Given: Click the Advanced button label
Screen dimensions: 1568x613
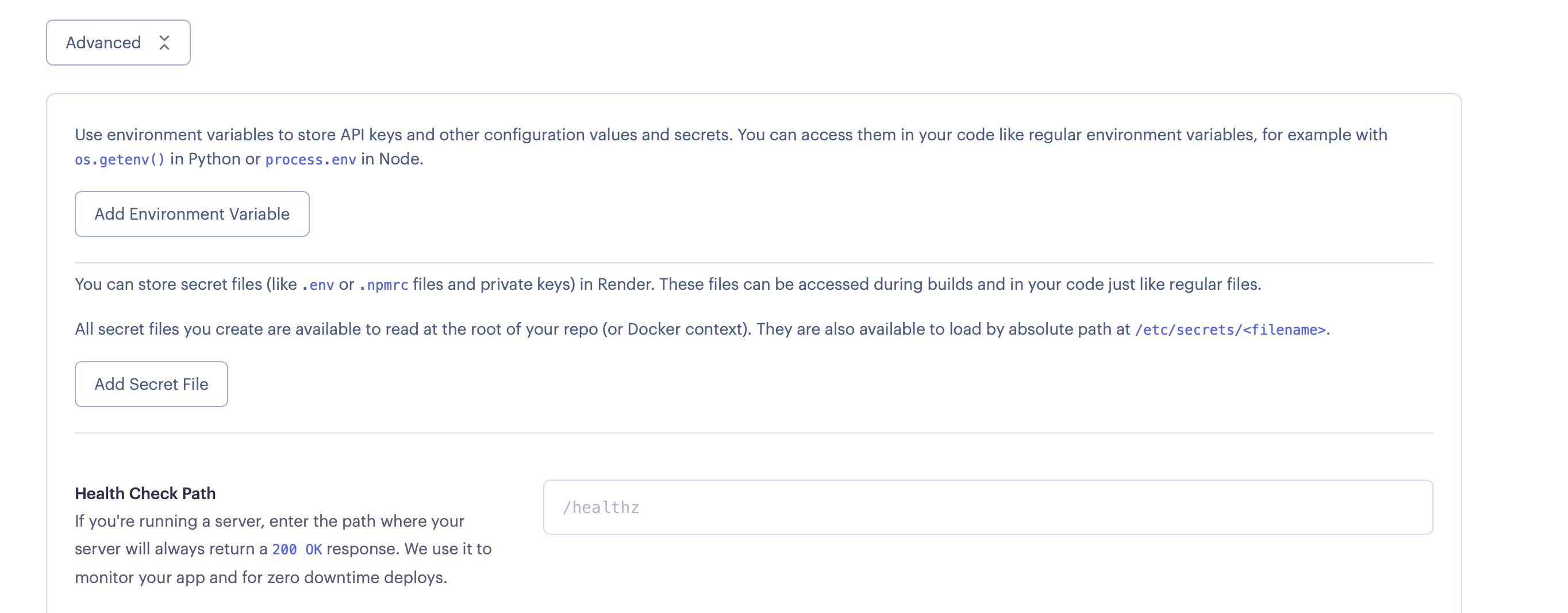Looking at the screenshot, I should point(103,43).
